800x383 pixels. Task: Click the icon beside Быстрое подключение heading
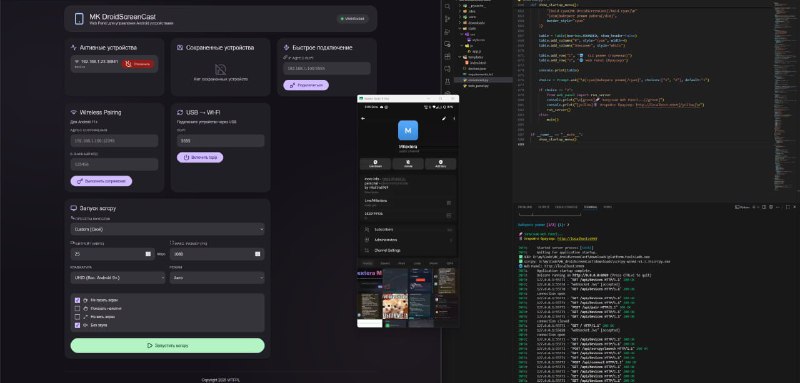[x=286, y=47]
